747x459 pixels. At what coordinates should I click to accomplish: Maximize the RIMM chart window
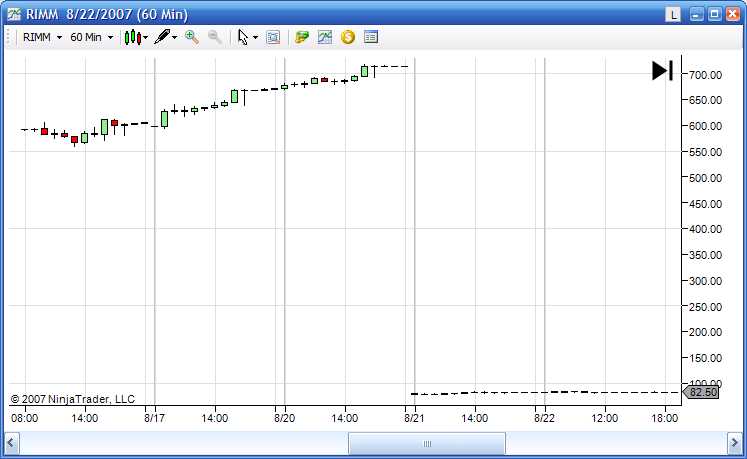point(715,14)
